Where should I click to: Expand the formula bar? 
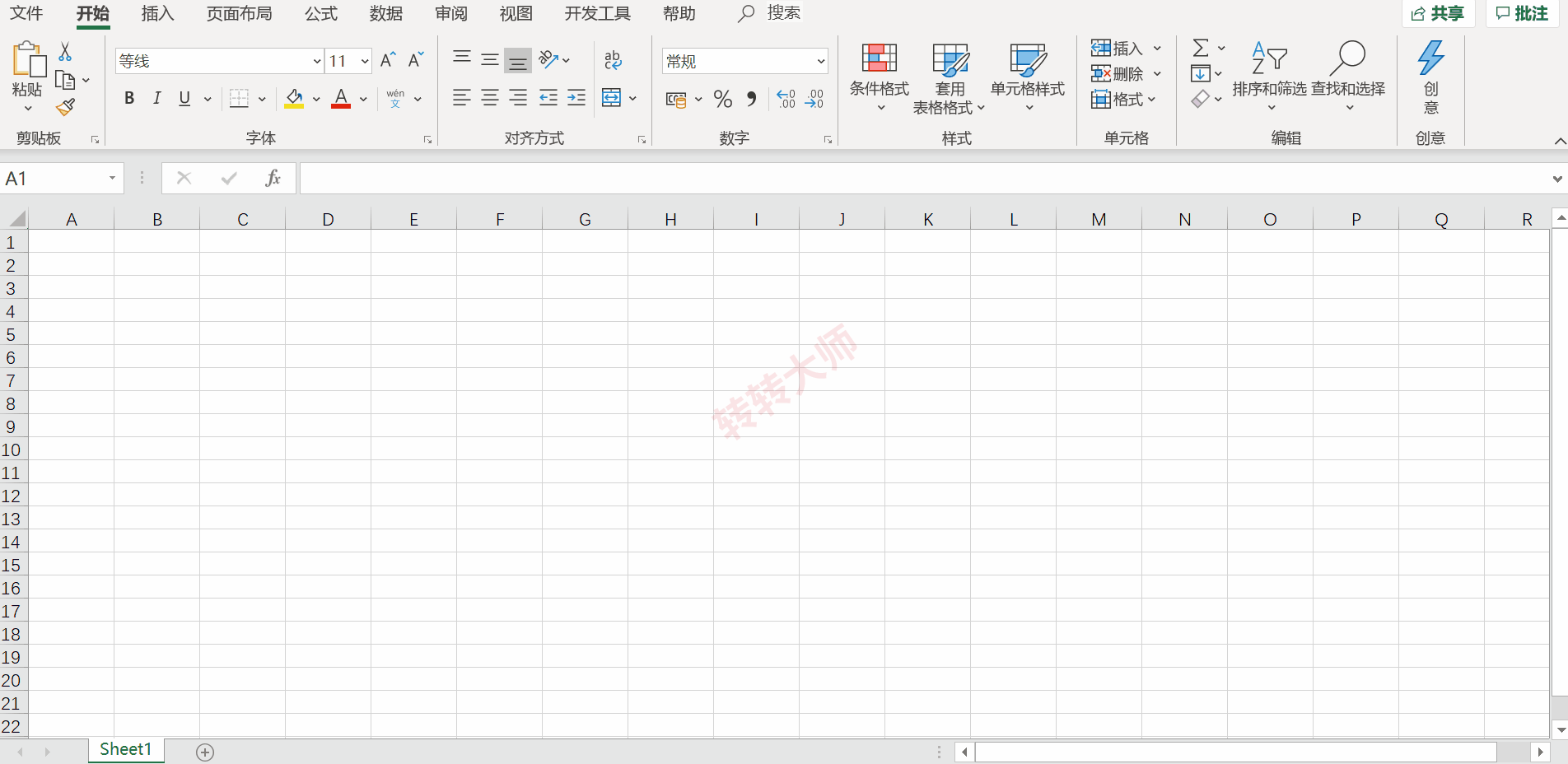(x=1557, y=179)
